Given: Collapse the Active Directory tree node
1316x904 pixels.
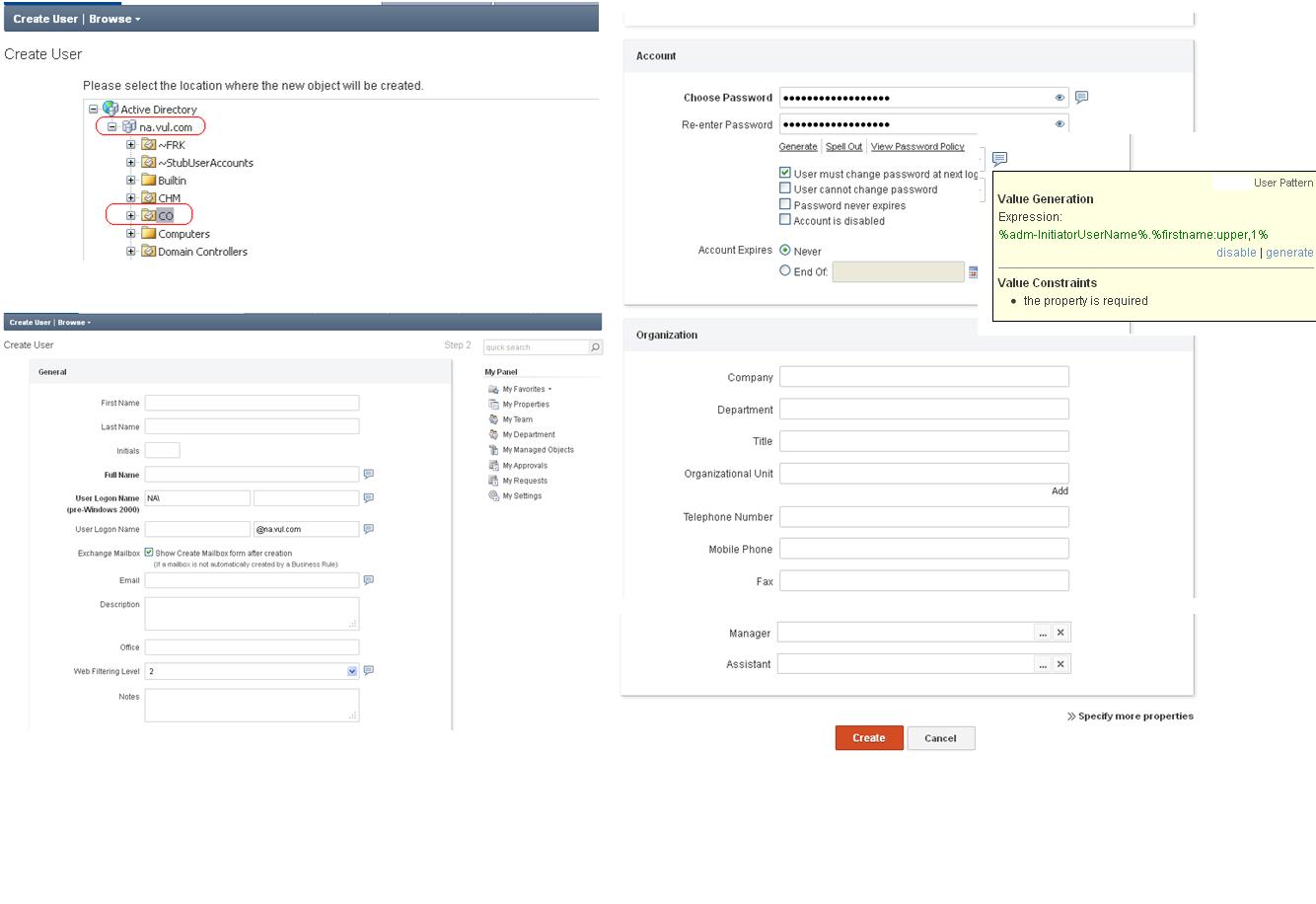Looking at the screenshot, I should click(x=94, y=110).
